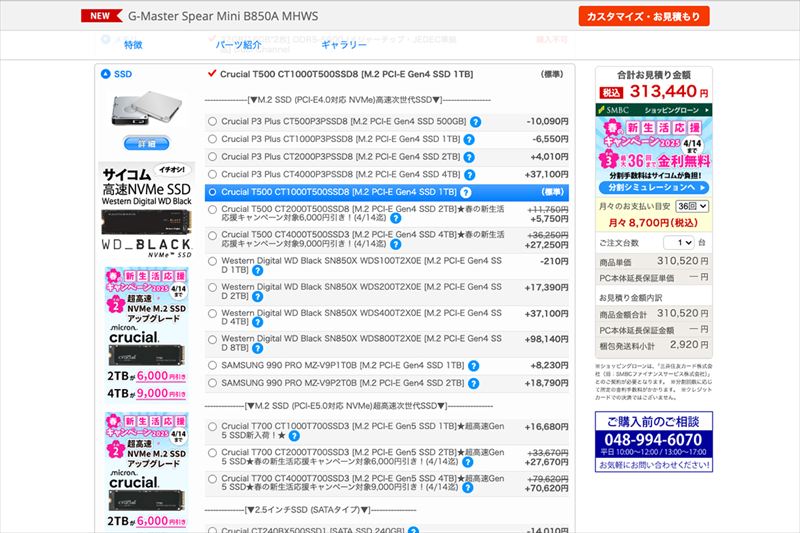Select Samsung 990 PRO 1TB radio

tap(212, 365)
